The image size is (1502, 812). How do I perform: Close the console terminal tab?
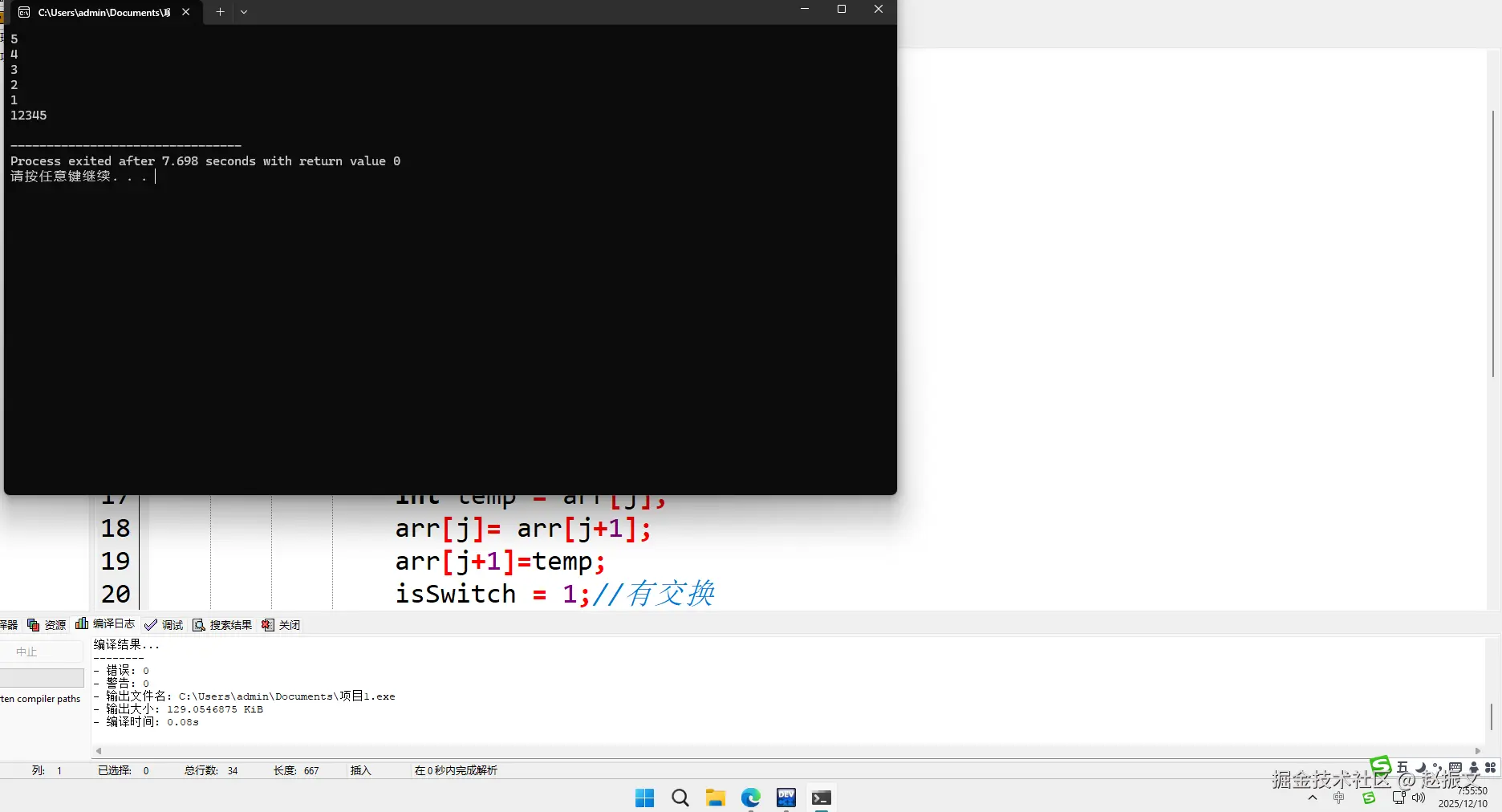coord(186,12)
